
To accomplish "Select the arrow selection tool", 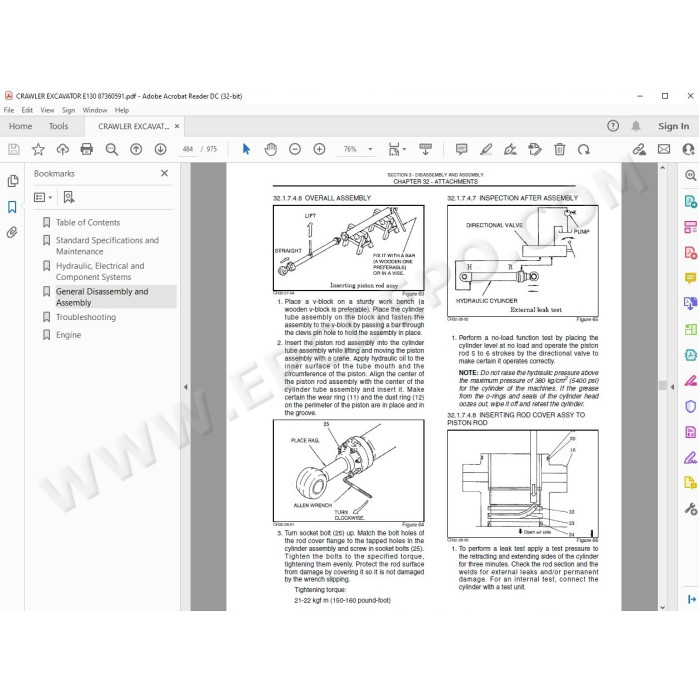I will coord(246,149).
